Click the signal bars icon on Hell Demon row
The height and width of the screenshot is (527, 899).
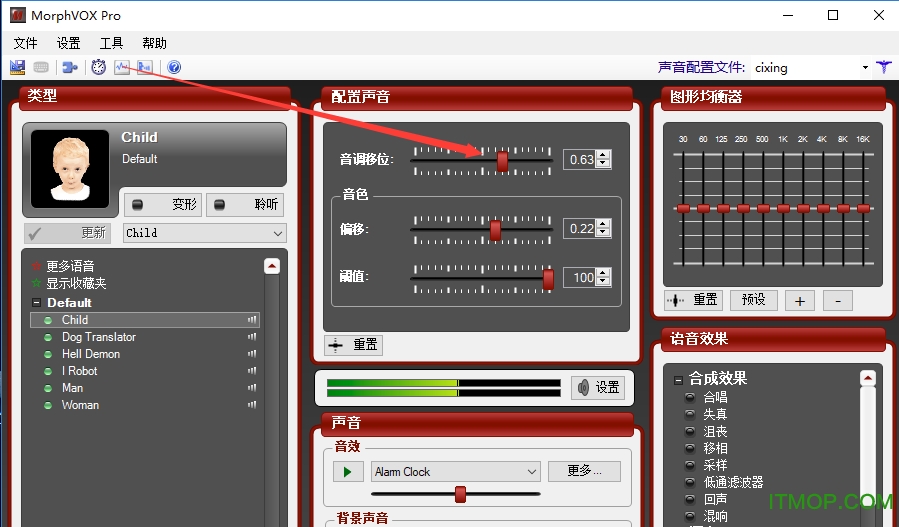252,354
